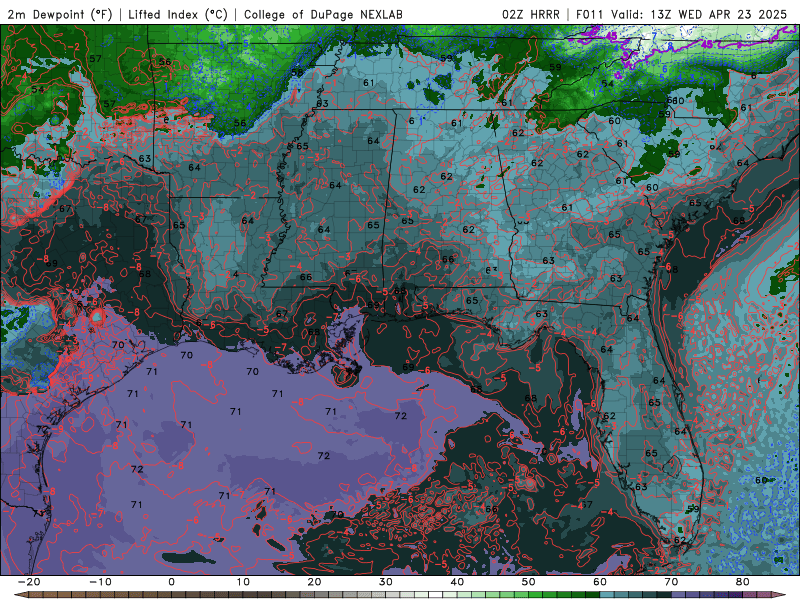Click the 'F011 Valid: 13Z WED APR 23 2025' text

[x=682, y=14]
